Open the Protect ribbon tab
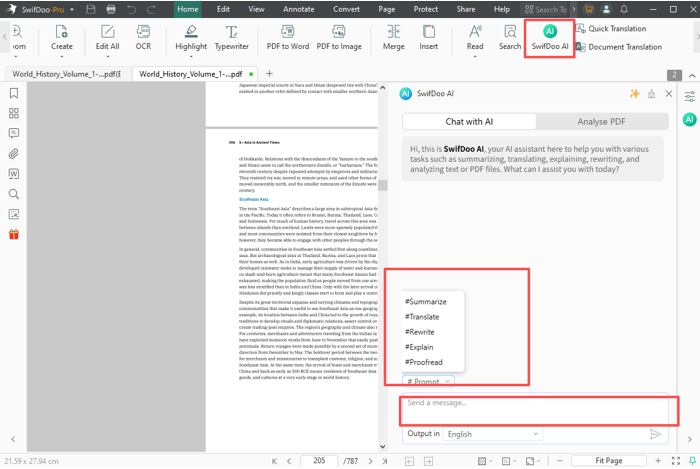 point(426,9)
